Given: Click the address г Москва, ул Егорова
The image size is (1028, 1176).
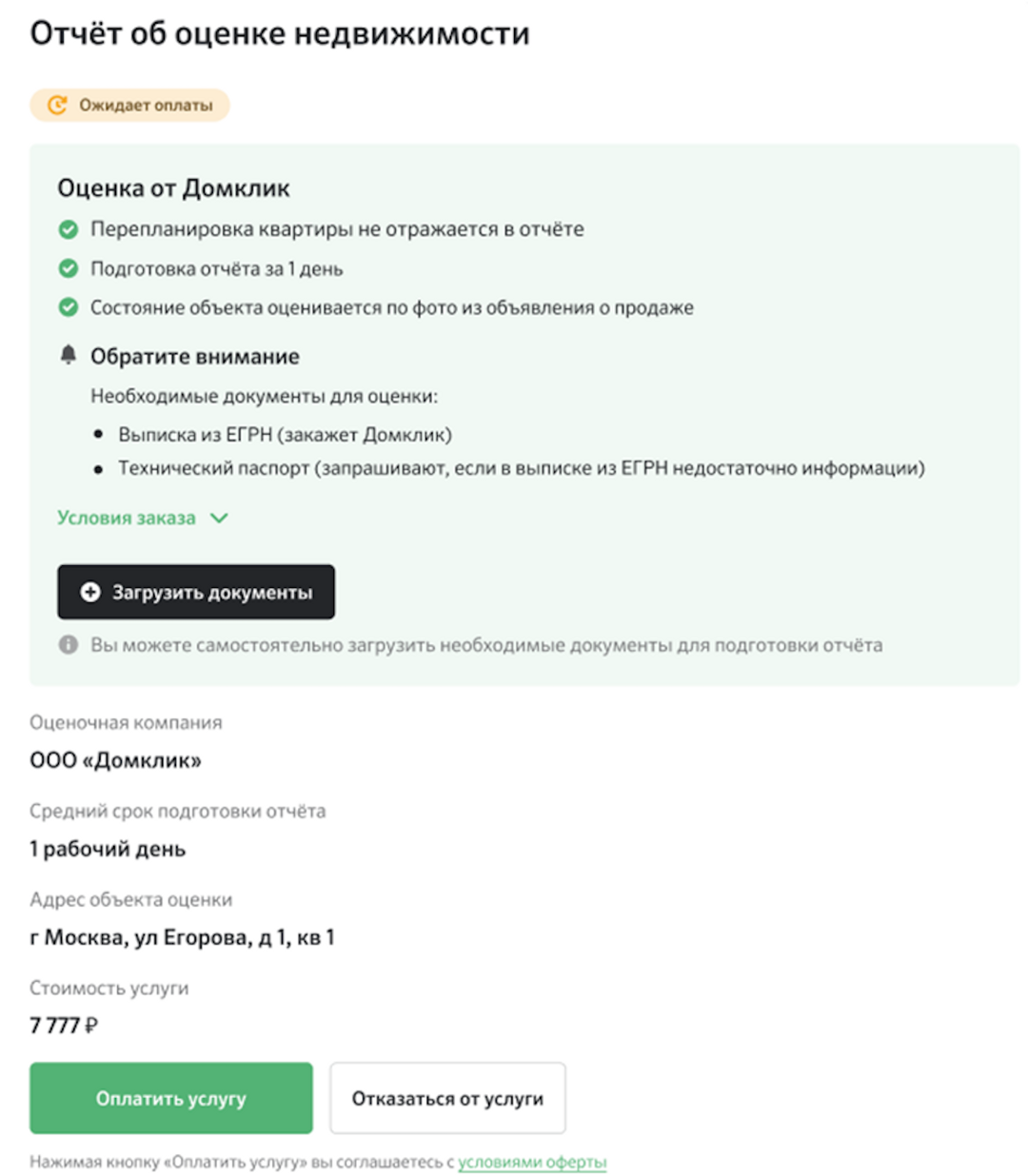Looking at the screenshot, I should [x=182, y=937].
